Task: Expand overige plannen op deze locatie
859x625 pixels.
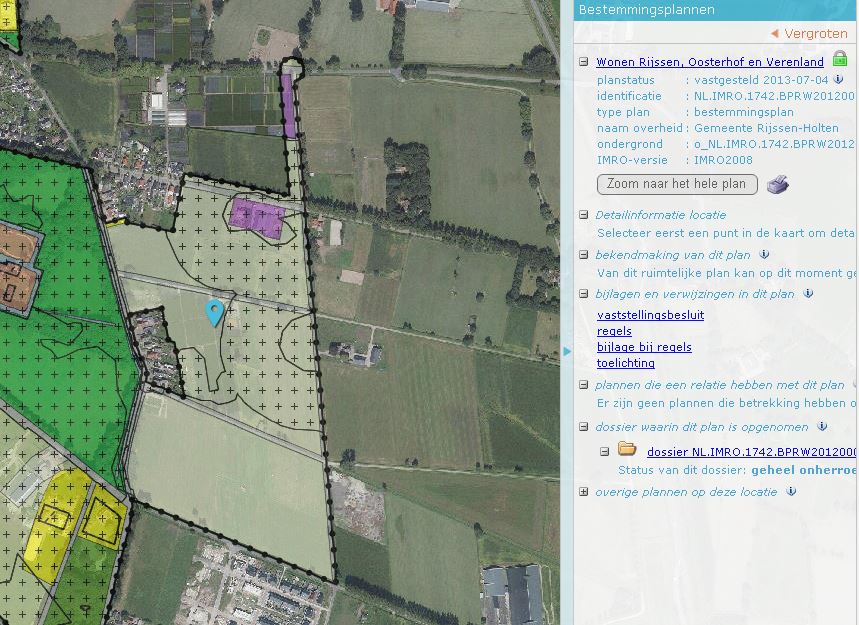Action: click(x=584, y=492)
